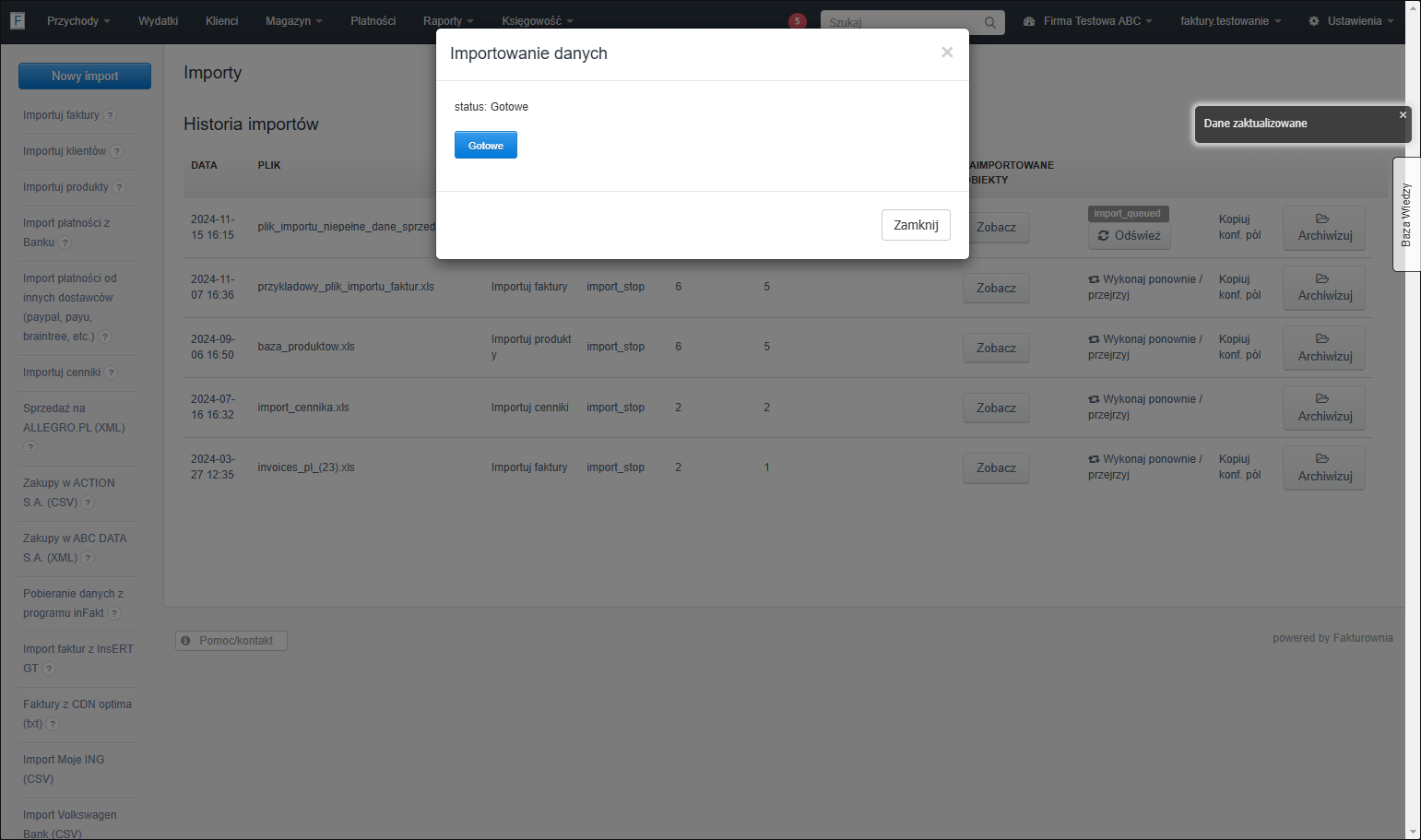Click the red notification badge icon

click(798, 21)
